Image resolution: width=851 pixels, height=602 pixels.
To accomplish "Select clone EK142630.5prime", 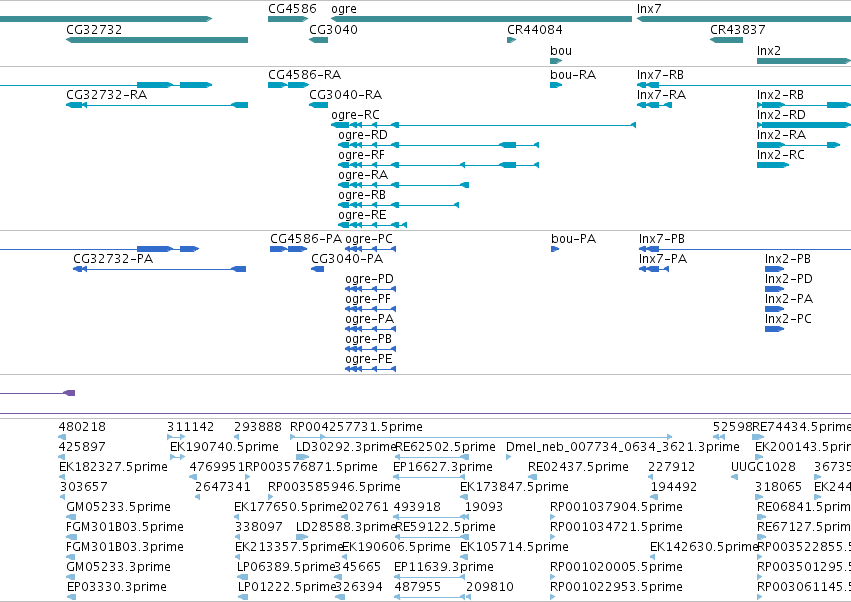I will [x=704, y=548].
